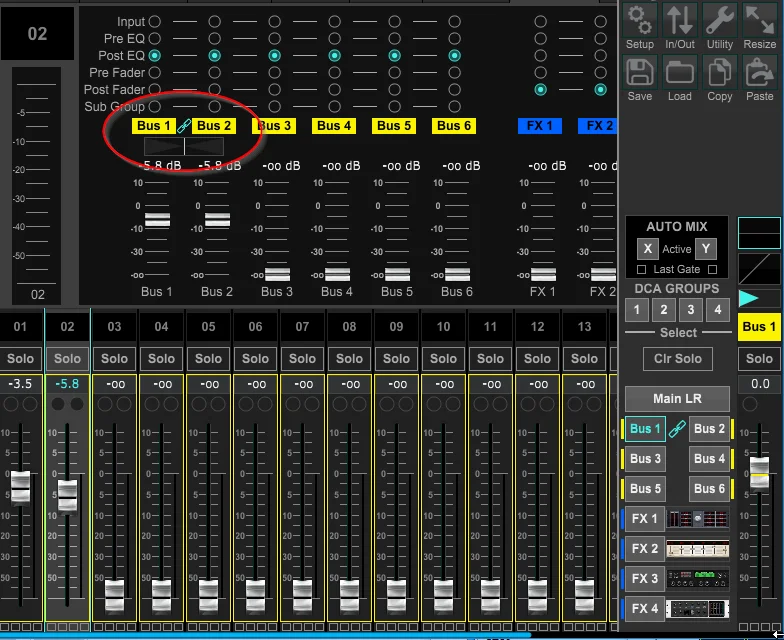
Task: Click the Bus 1 master fader handle
Action: coord(759,473)
